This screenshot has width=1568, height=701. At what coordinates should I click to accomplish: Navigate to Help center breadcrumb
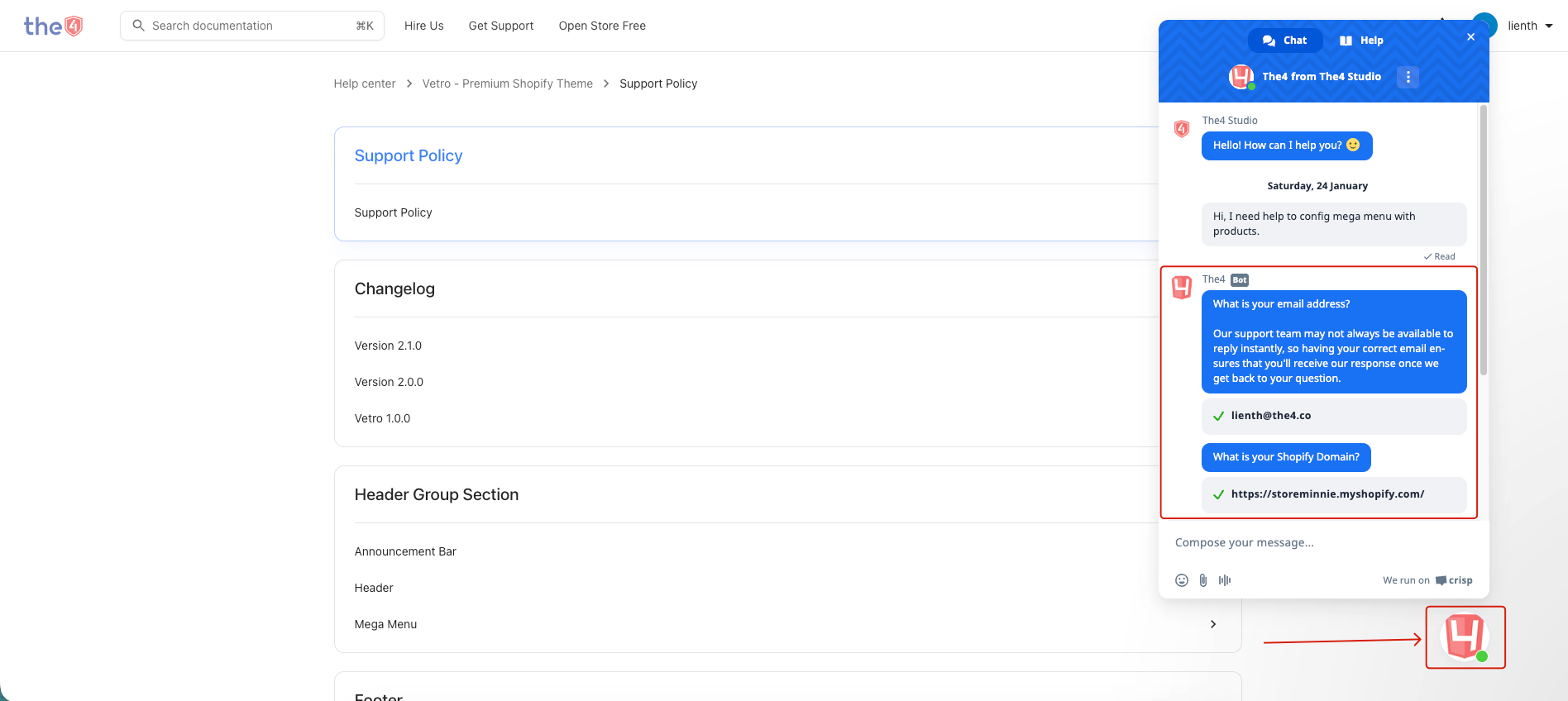click(x=365, y=83)
